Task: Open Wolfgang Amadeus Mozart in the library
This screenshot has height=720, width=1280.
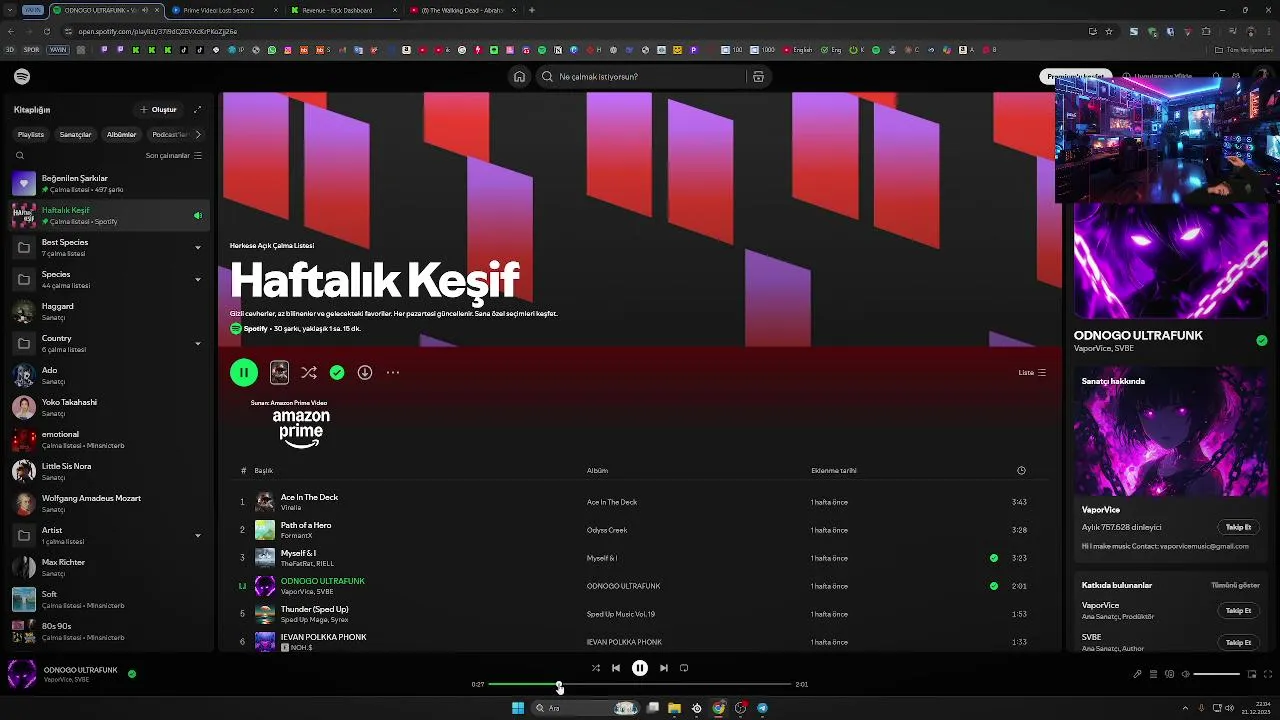Action: click(x=108, y=503)
